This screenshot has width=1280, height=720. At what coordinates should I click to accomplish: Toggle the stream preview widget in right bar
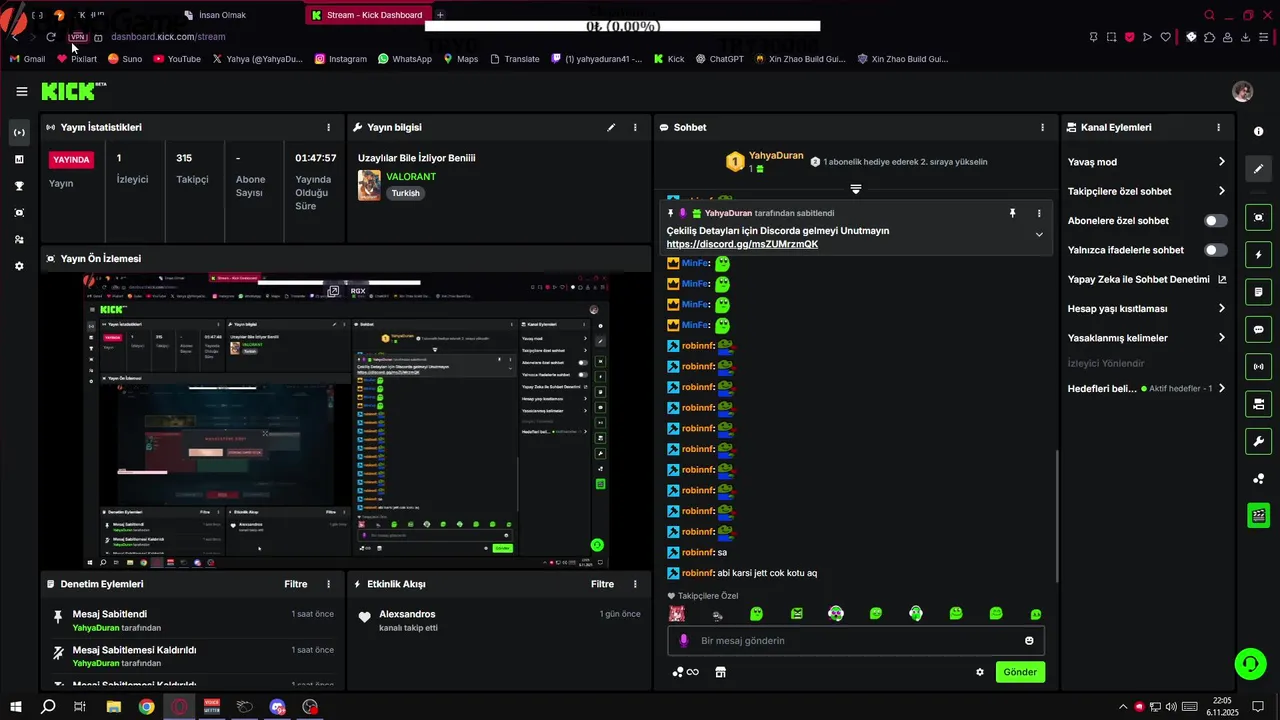point(1258,217)
